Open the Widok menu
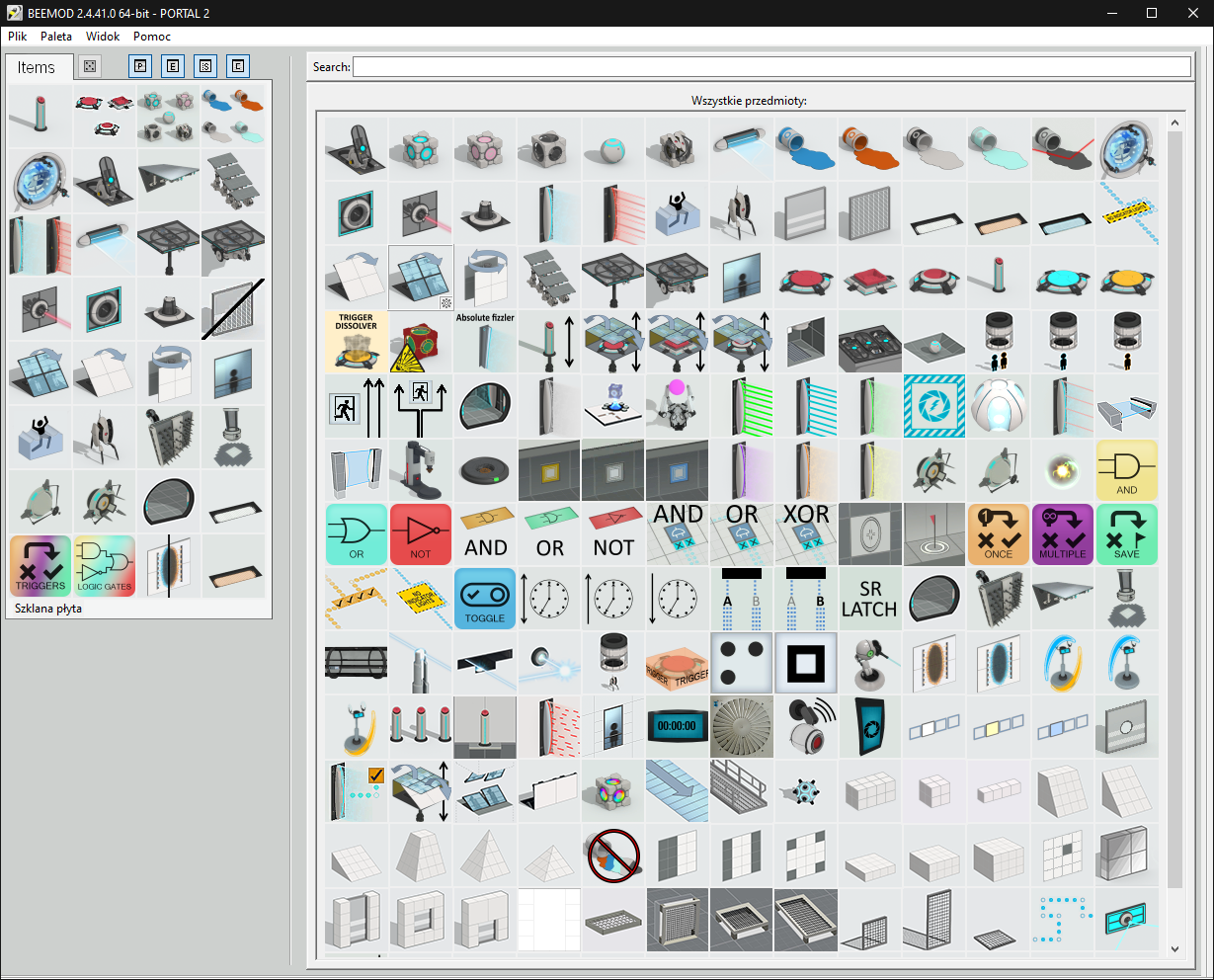This screenshot has height=980, width=1214. [x=103, y=37]
